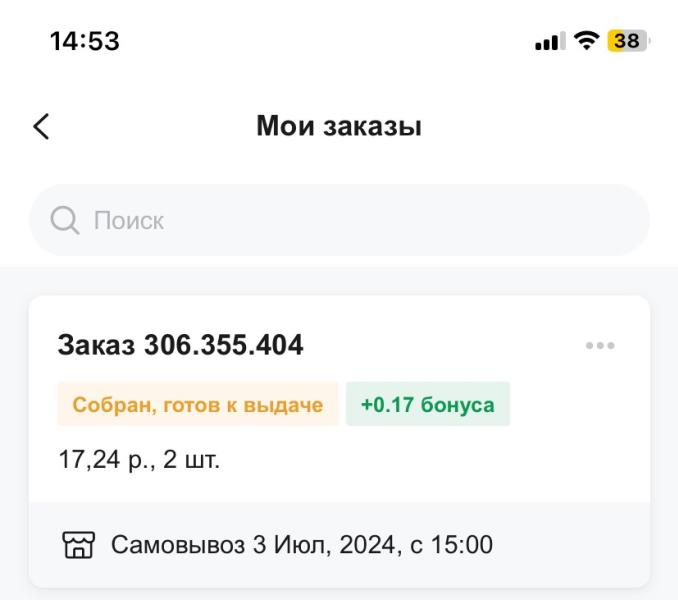Tap the +0.17 бонуса green badge
The image size is (678, 600).
(428, 404)
